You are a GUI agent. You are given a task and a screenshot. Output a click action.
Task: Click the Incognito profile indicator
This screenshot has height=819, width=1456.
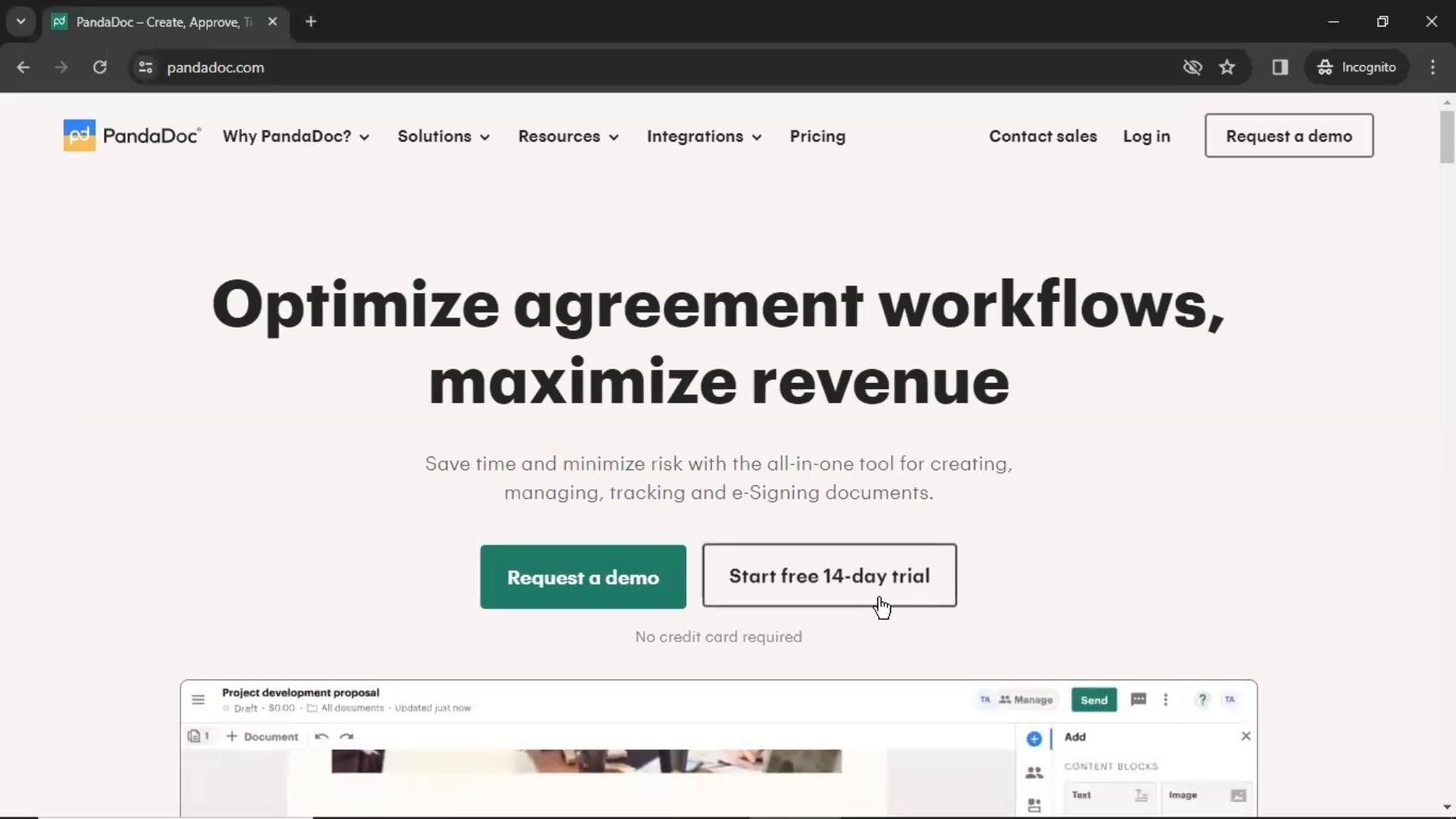(x=1357, y=67)
